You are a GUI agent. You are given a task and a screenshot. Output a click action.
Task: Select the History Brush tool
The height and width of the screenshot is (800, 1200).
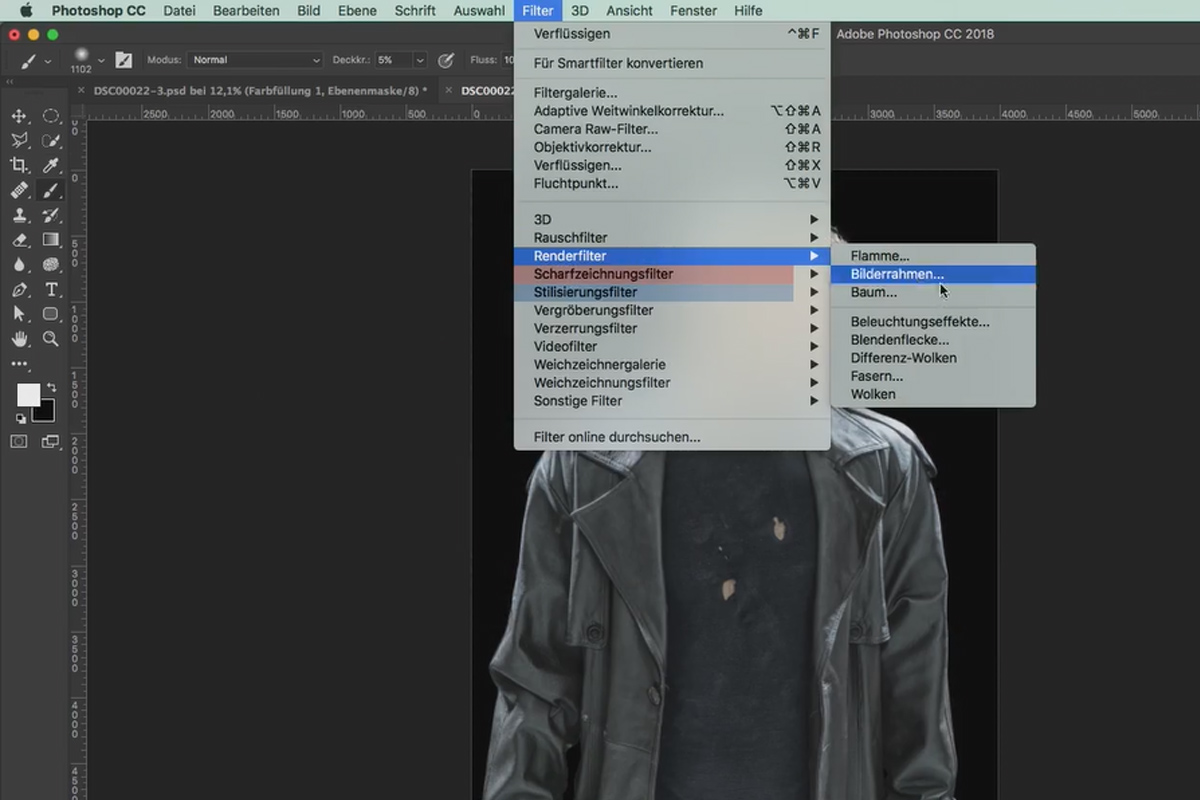click(x=51, y=215)
